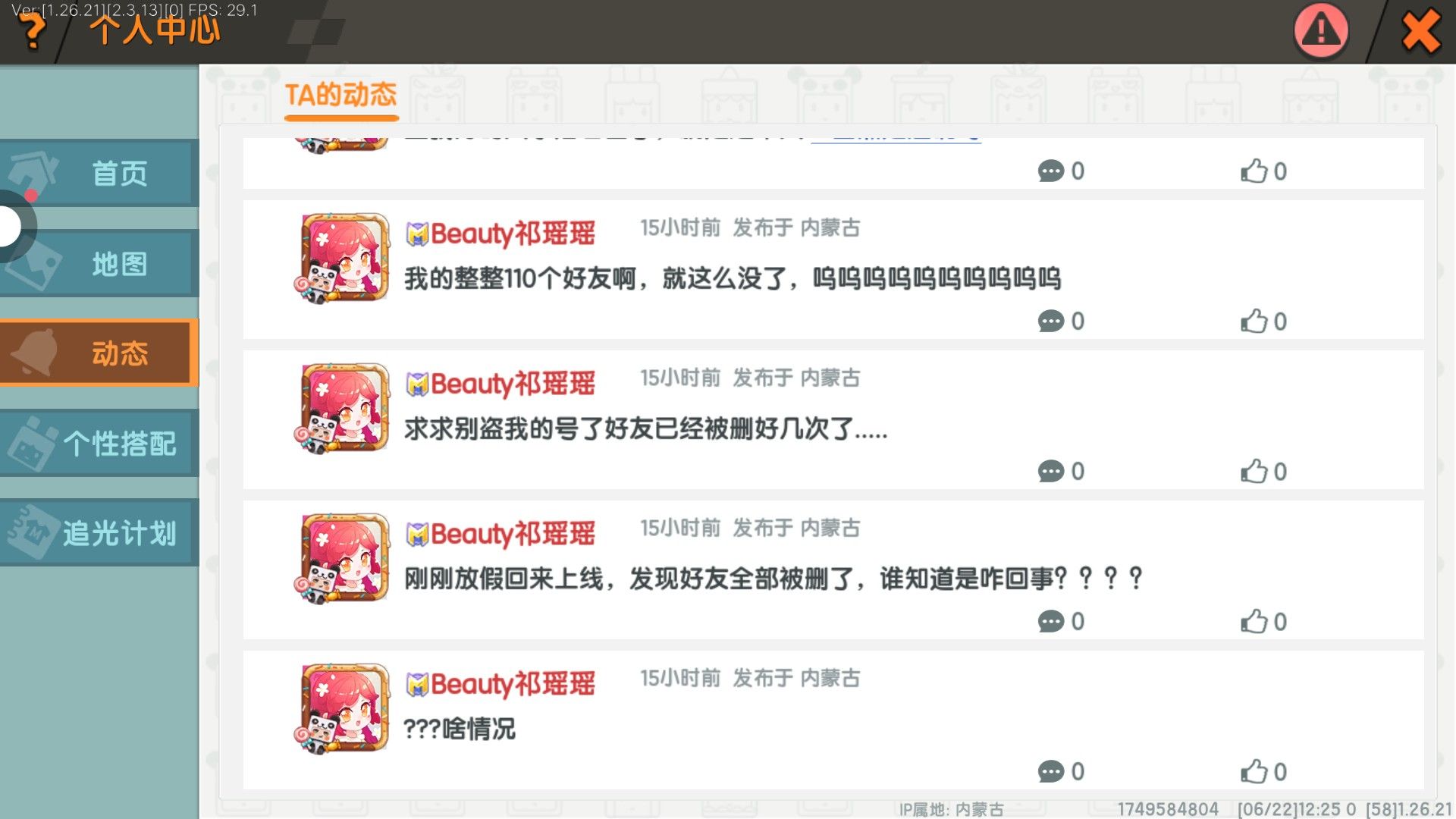
Task: Open 追光计划 section in sidebar
Action: point(99,532)
